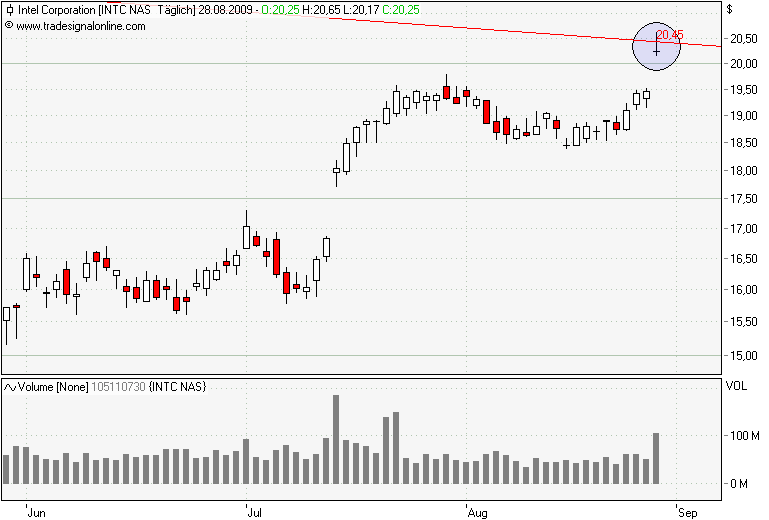Viewport: 769px width, 520px height.
Task: Click the volume value 105110730
Action: click(118, 387)
